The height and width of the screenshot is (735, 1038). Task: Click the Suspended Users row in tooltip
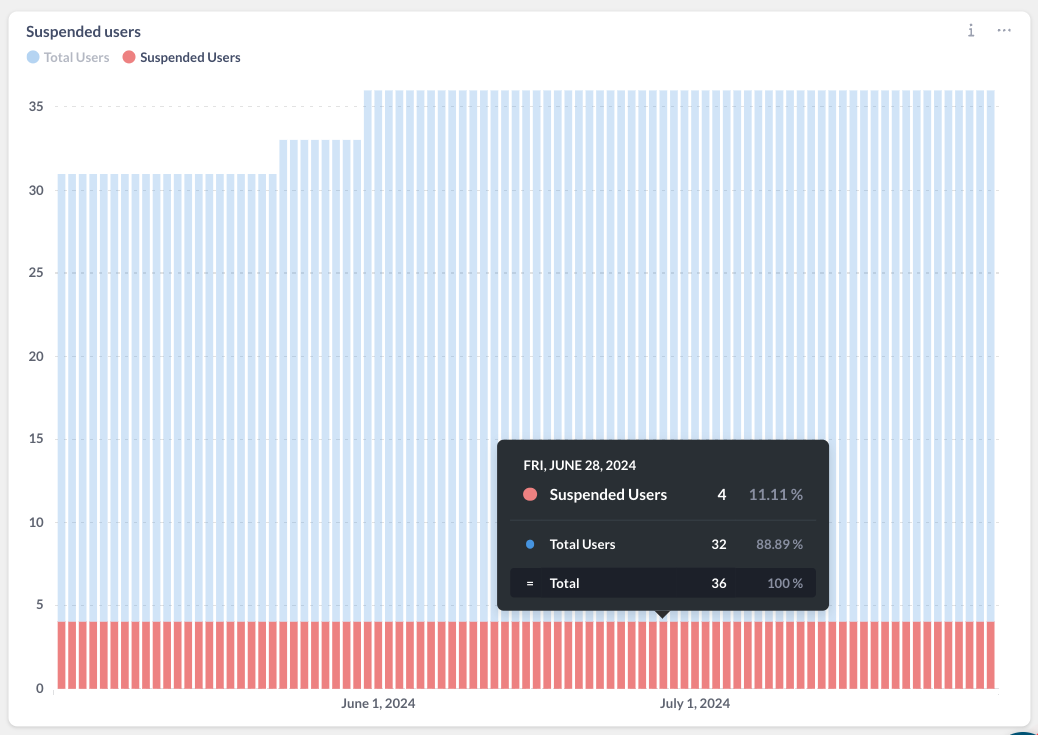663,495
